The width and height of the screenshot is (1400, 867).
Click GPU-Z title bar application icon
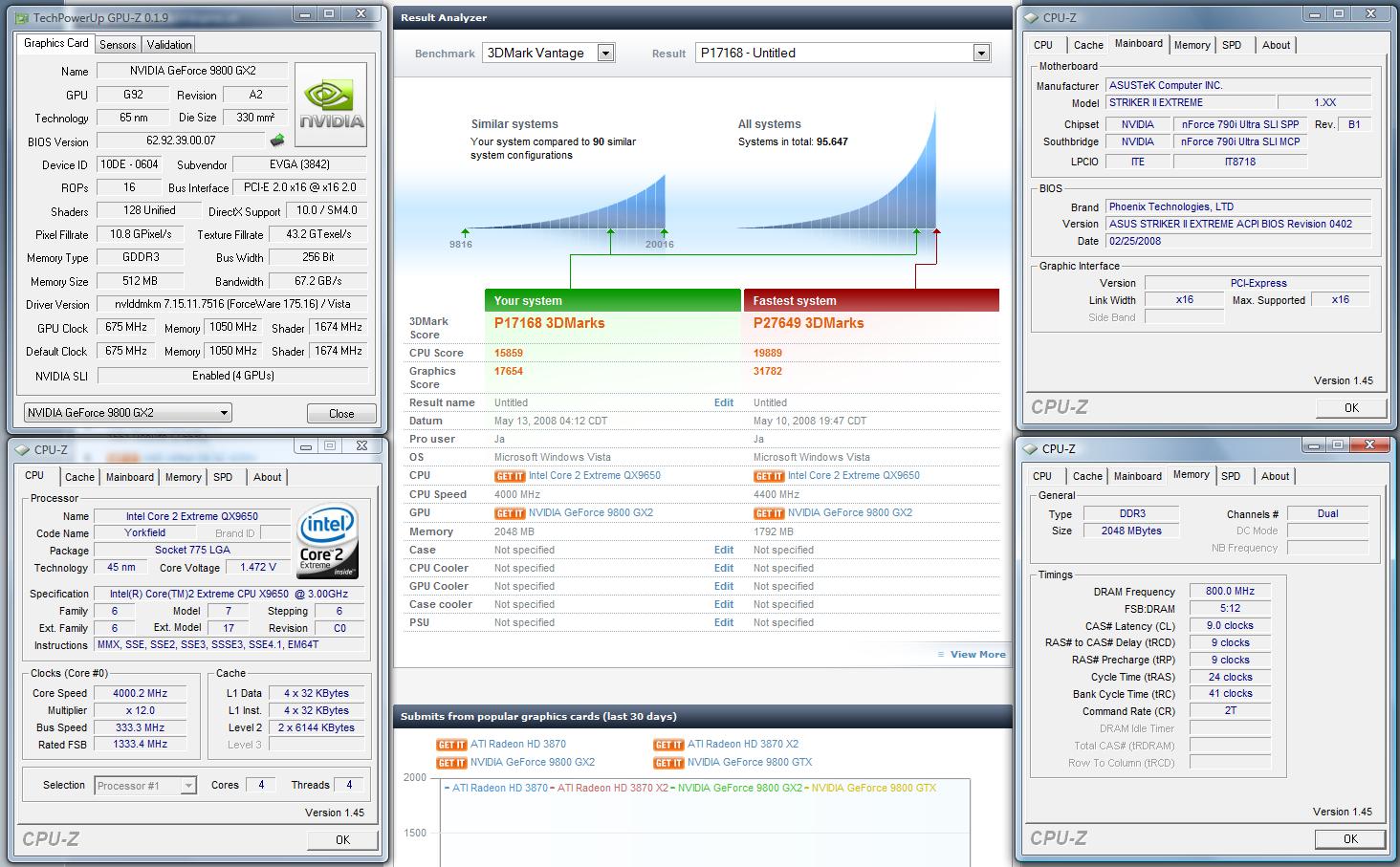pos(23,17)
